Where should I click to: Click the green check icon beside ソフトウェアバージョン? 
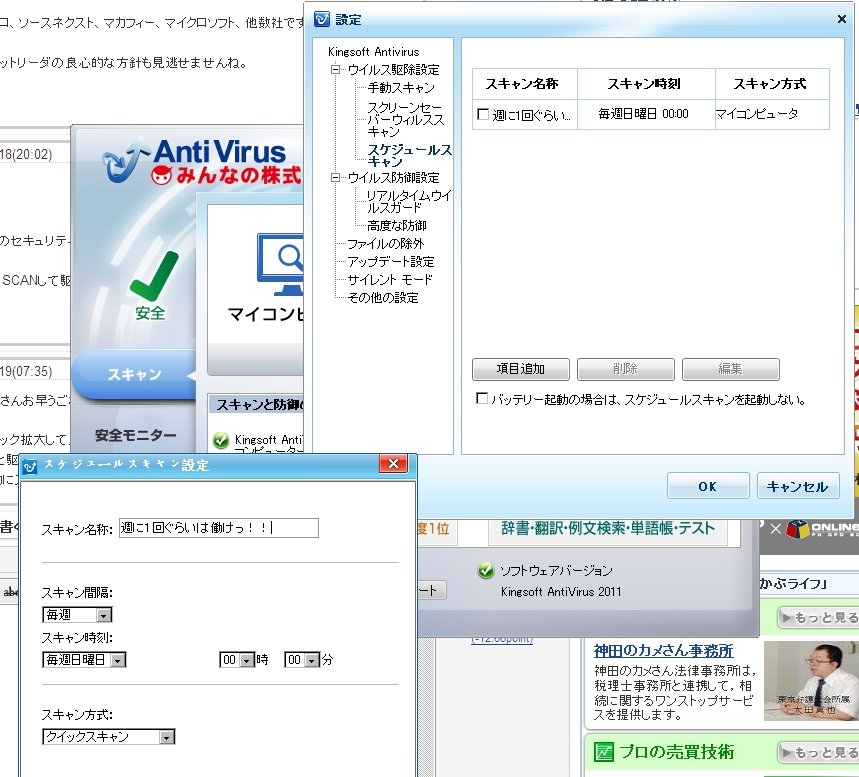pos(485,570)
